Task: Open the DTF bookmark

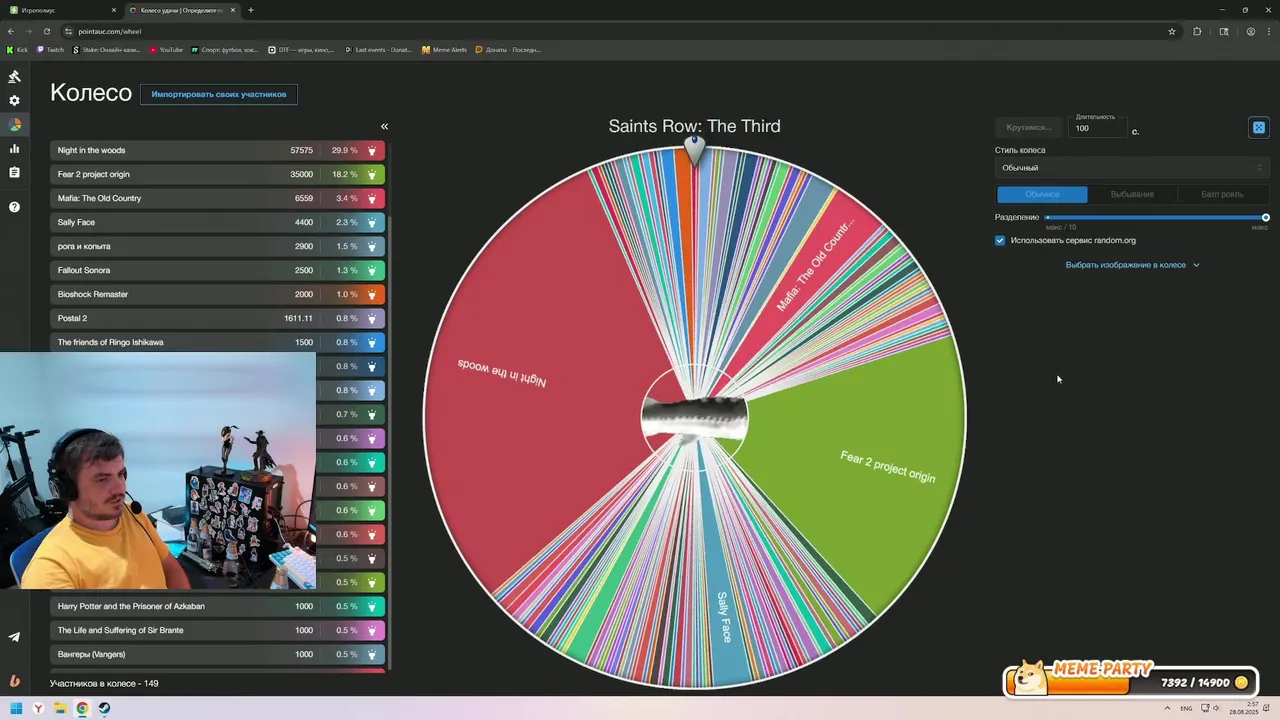Action: pyautogui.click(x=301, y=49)
